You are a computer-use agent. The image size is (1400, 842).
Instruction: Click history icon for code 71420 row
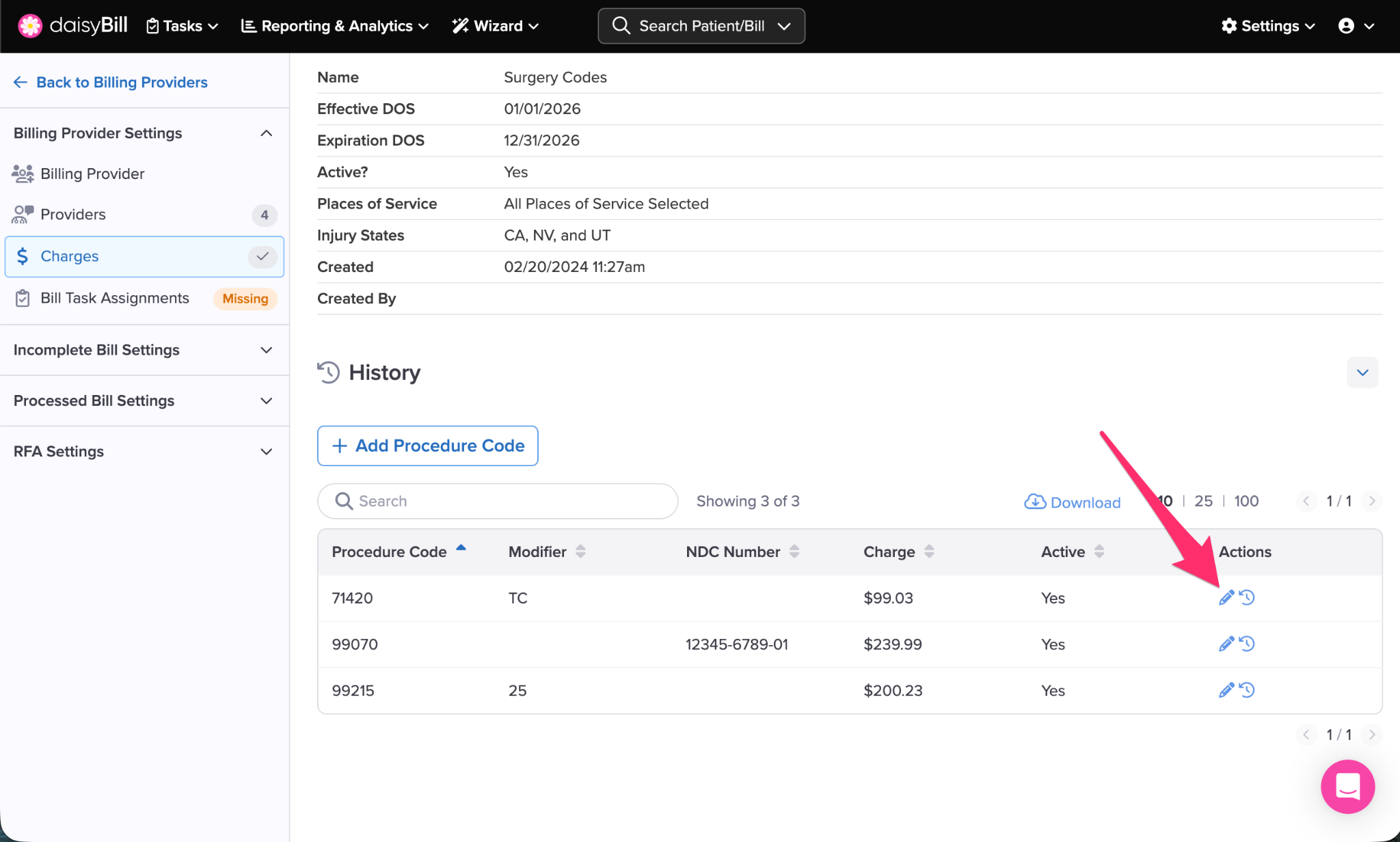pos(1248,598)
